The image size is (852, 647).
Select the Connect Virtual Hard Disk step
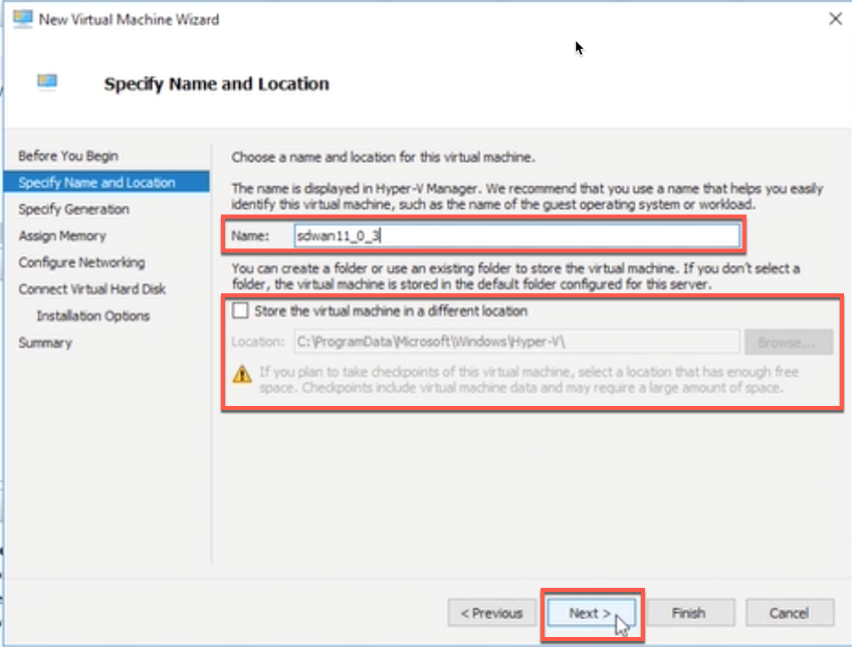(x=92, y=289)
